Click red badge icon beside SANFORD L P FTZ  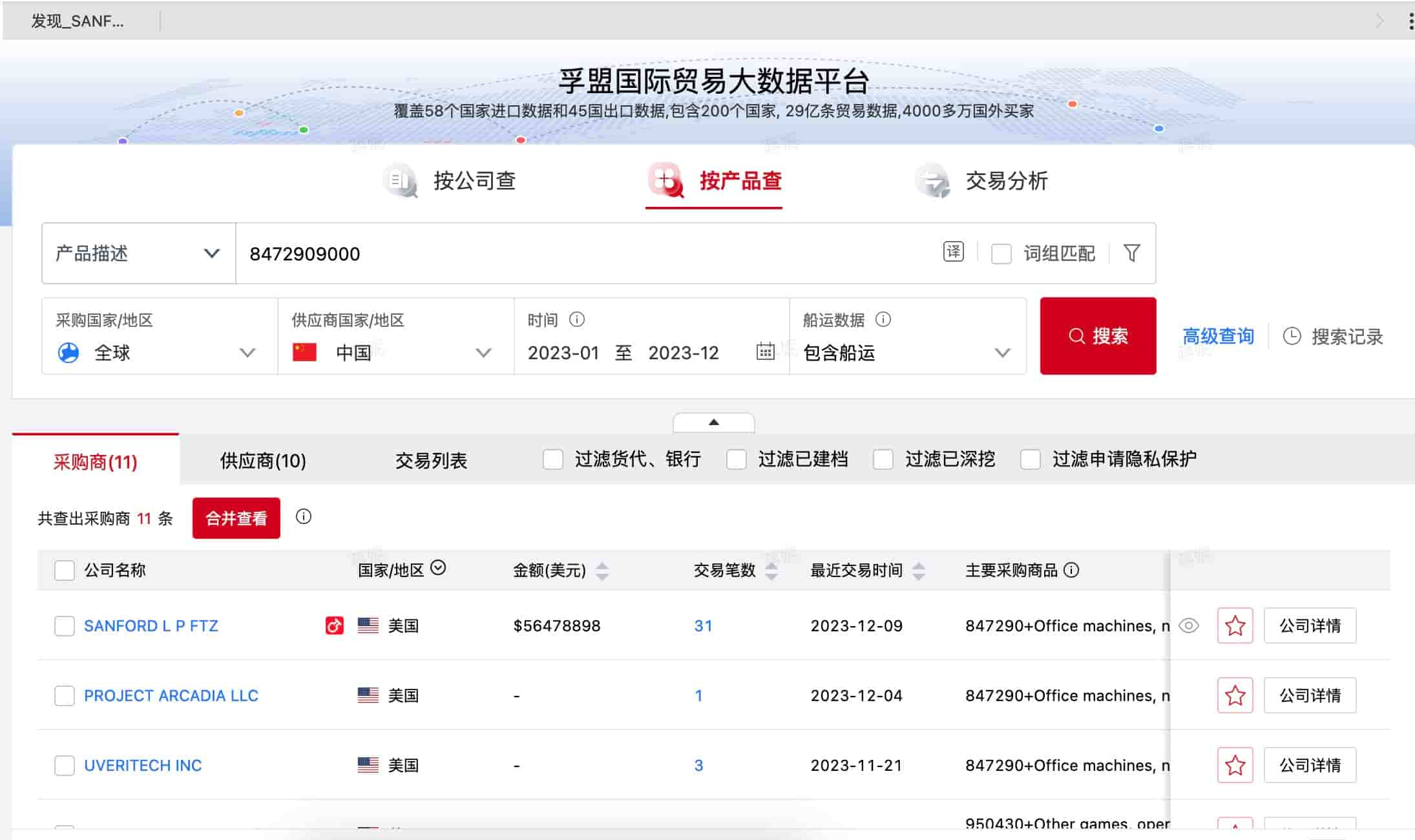tap(334, 625)
